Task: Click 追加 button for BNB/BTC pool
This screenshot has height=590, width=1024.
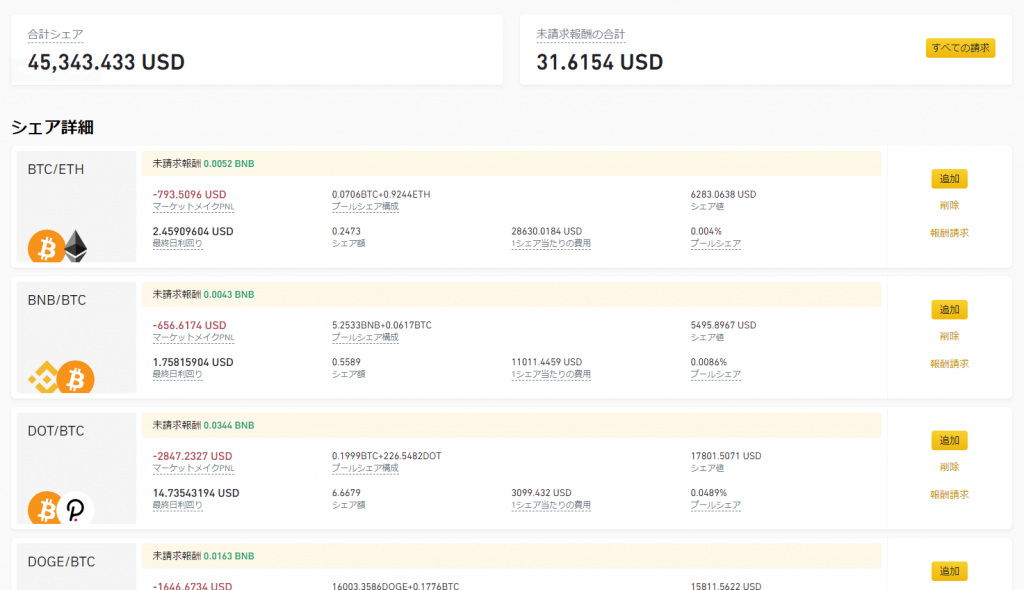Action: pos(949,309)
